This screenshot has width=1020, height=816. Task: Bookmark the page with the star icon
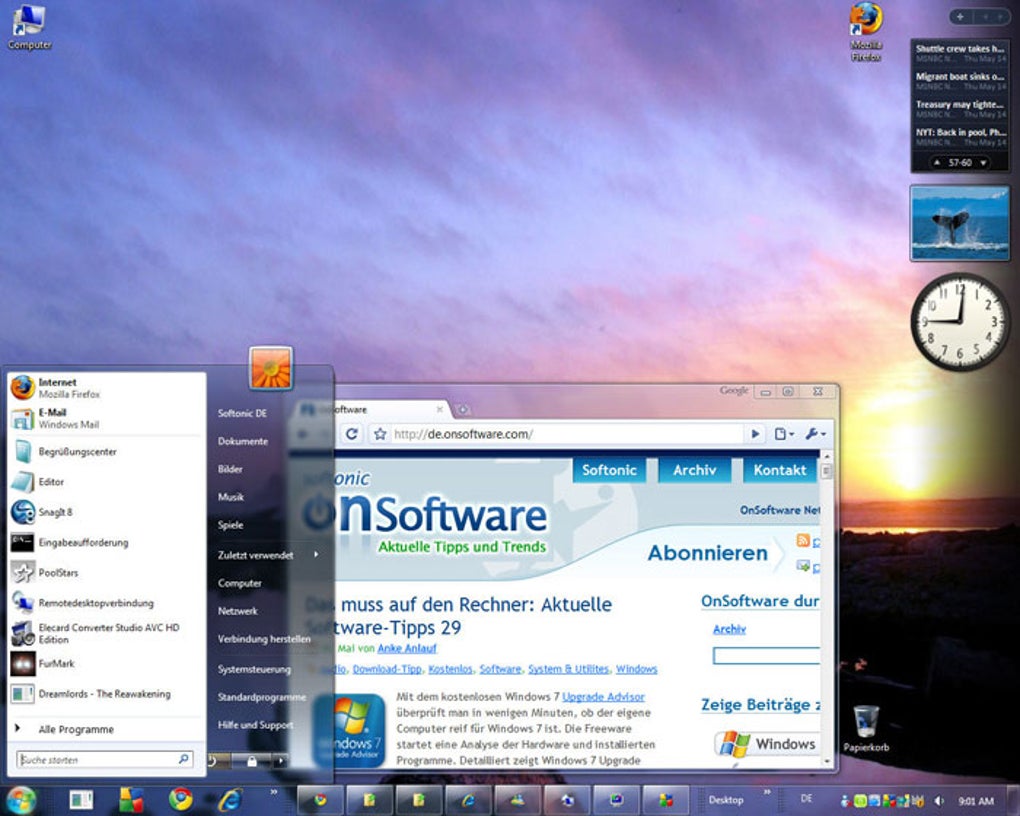[381, 434]
